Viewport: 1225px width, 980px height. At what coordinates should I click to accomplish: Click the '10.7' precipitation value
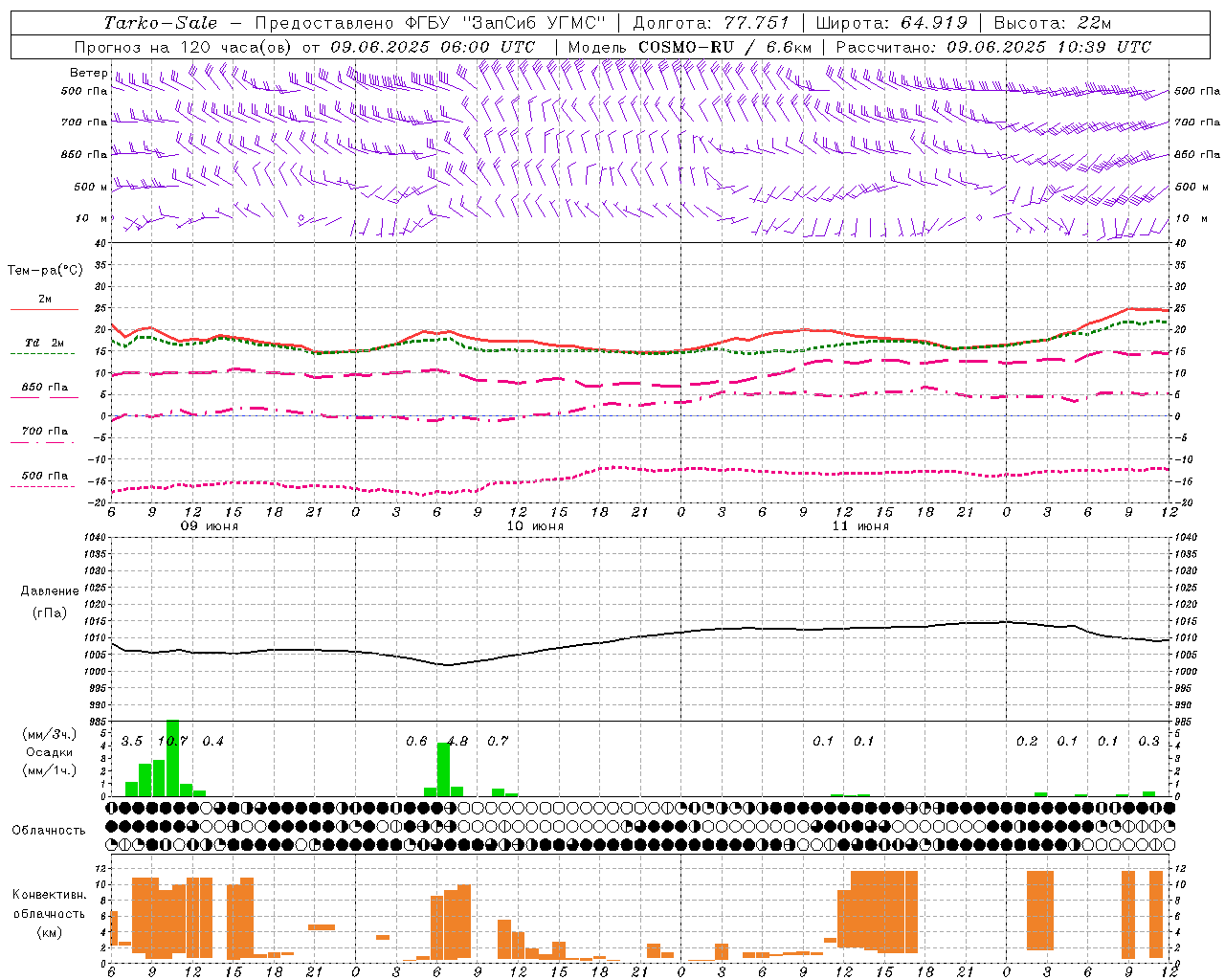[x=172, y=742]
